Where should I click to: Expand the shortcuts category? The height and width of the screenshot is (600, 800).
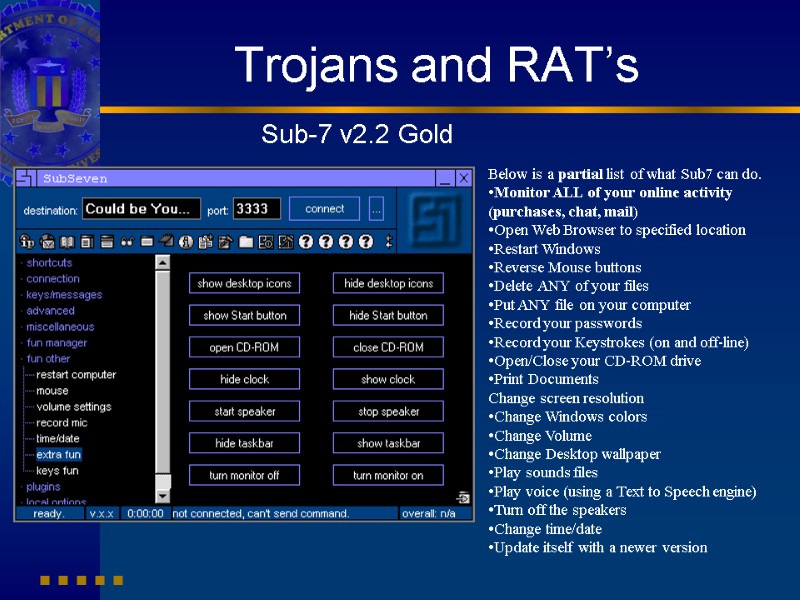(49, 263)
